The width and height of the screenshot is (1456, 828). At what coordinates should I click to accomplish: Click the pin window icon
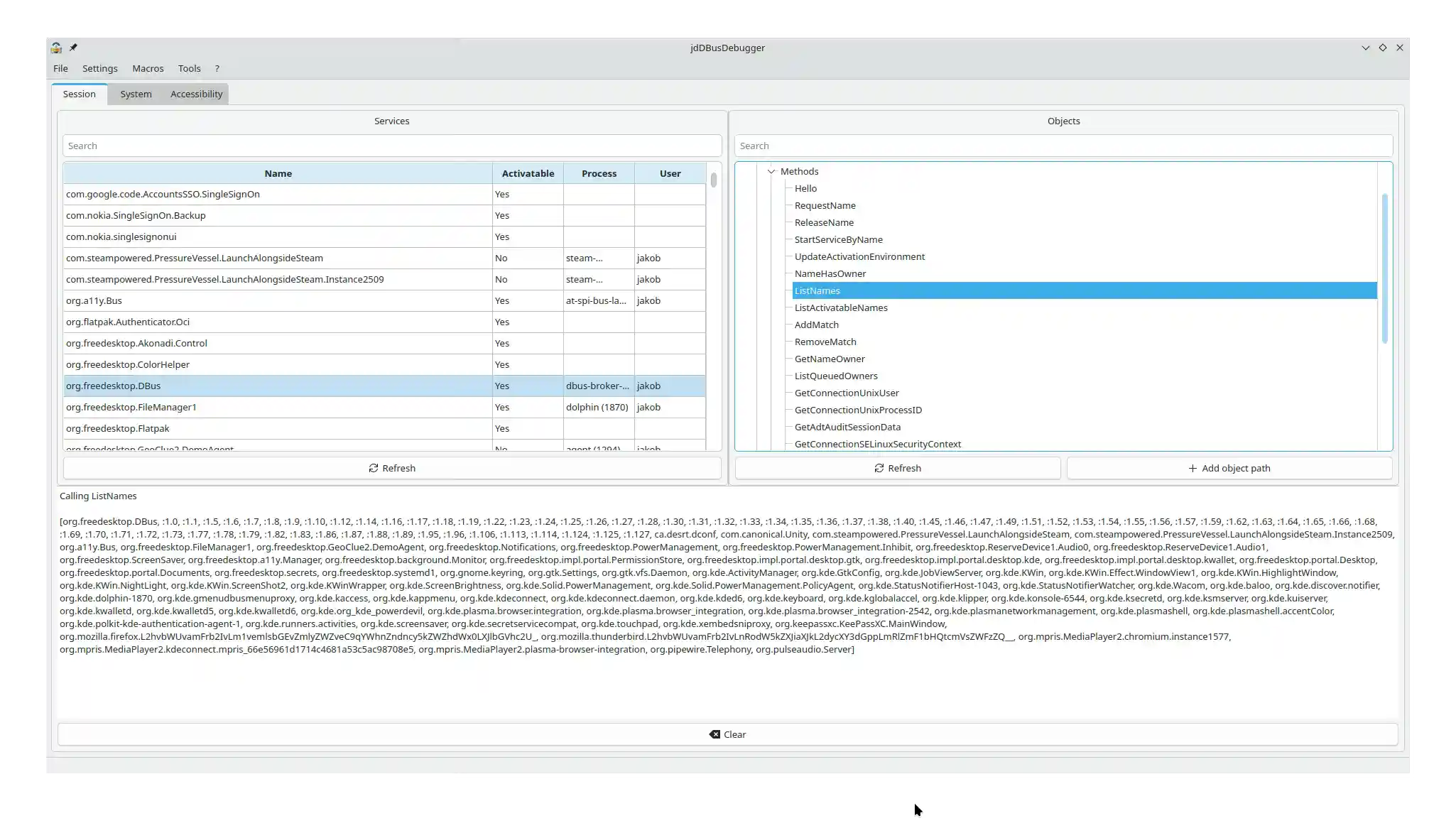pyautogui.click(x=73, y=48)
